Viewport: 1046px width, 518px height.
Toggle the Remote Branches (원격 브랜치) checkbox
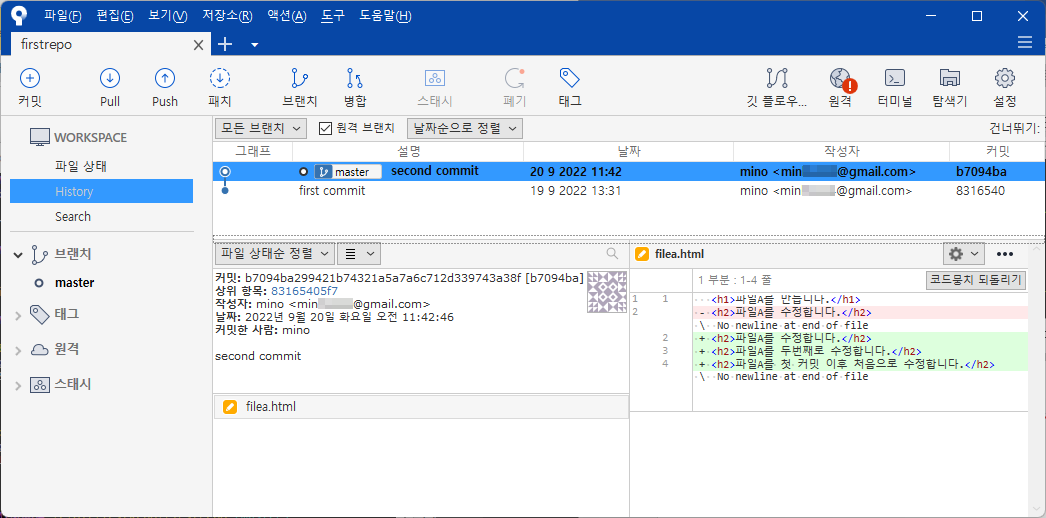tap(325, 128)
